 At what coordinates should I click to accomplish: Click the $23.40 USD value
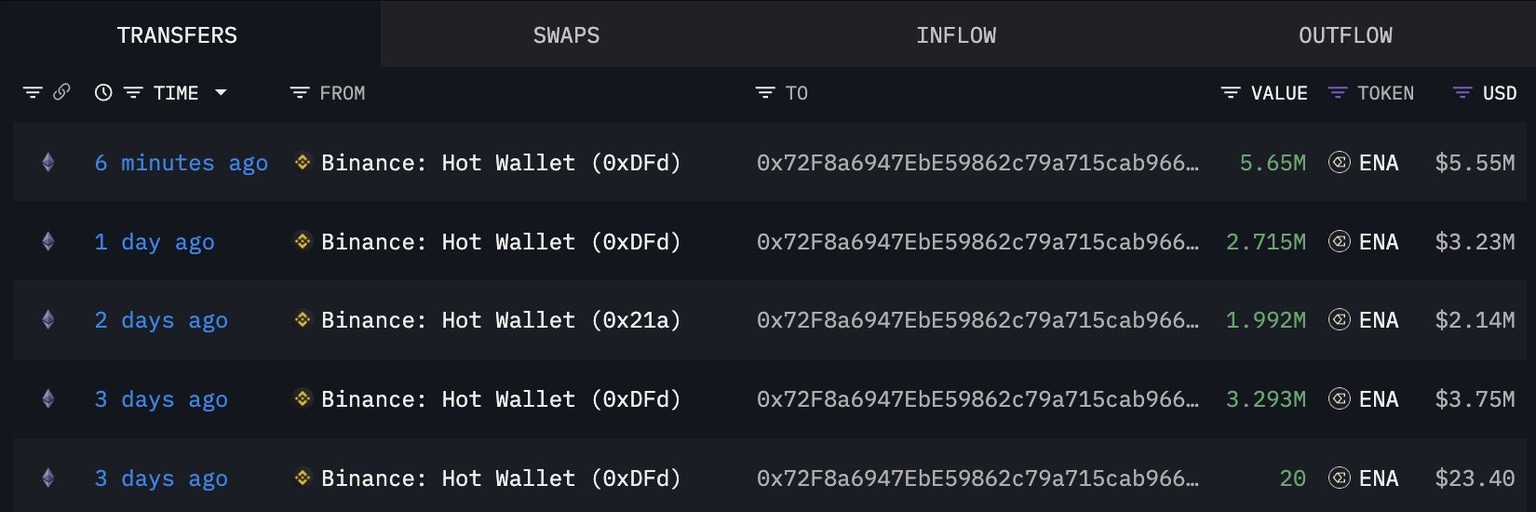click(1474, 479)
